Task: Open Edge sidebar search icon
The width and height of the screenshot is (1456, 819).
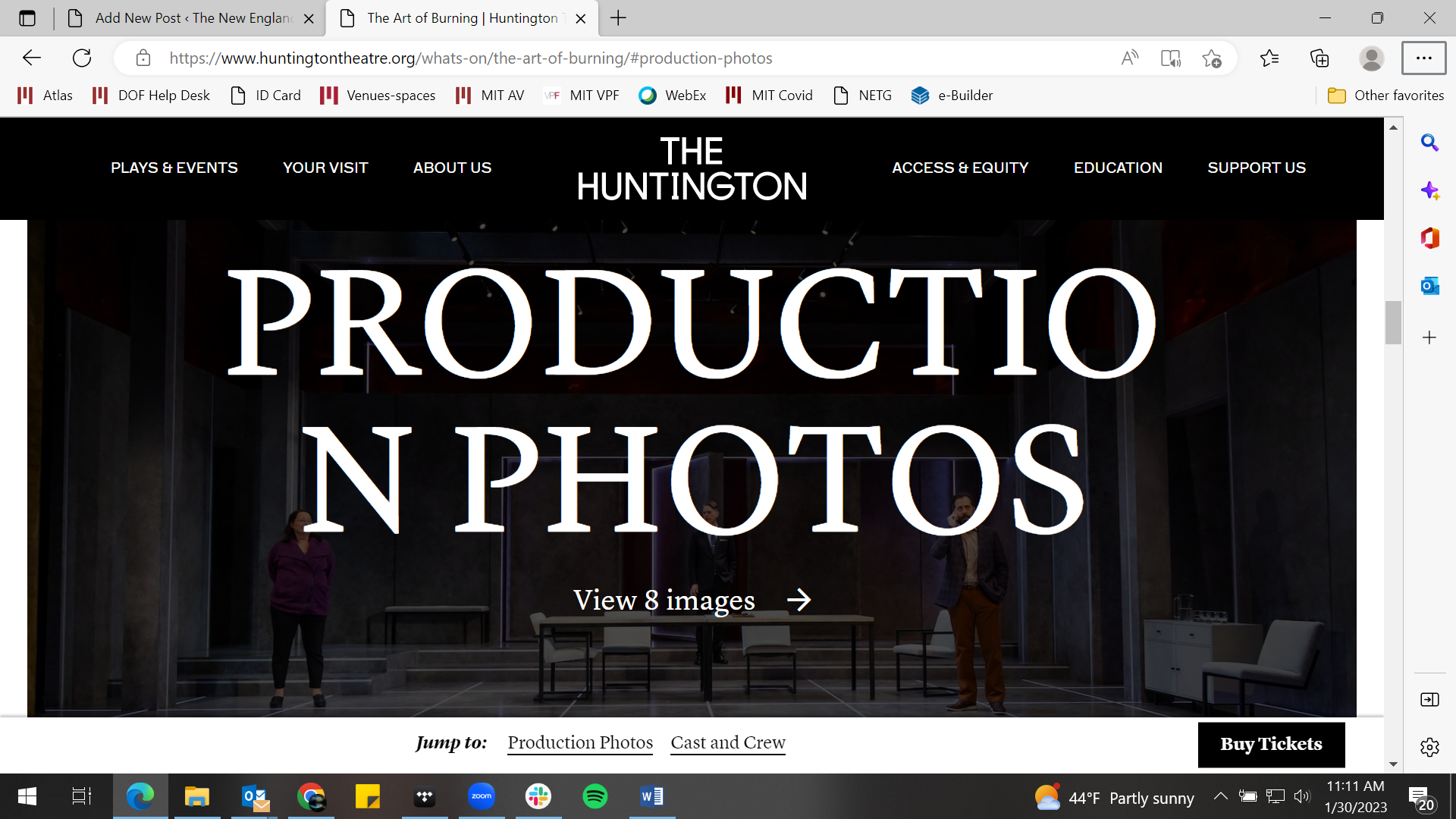Action: tap(1429, 143)
